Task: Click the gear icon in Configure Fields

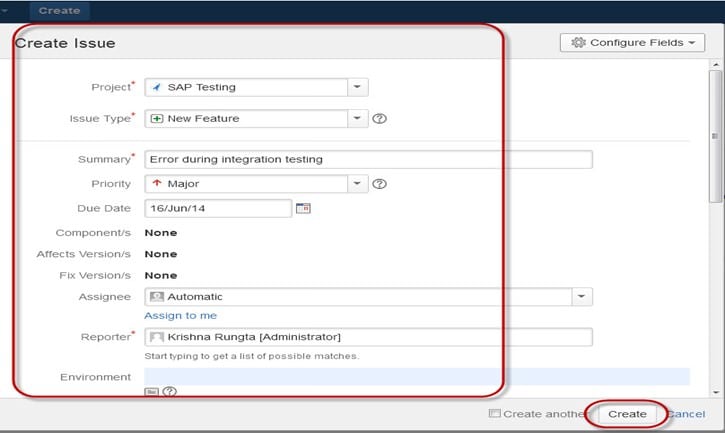Action: 578,43
